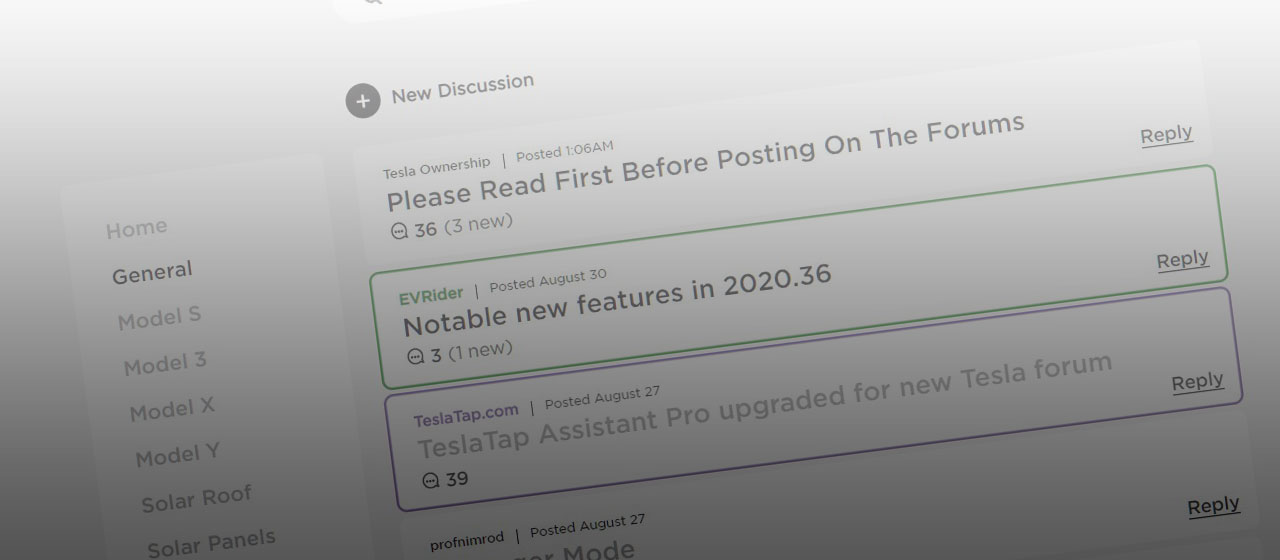
Task: Select Solar Panels in sidebar
Action: [211, 544]
